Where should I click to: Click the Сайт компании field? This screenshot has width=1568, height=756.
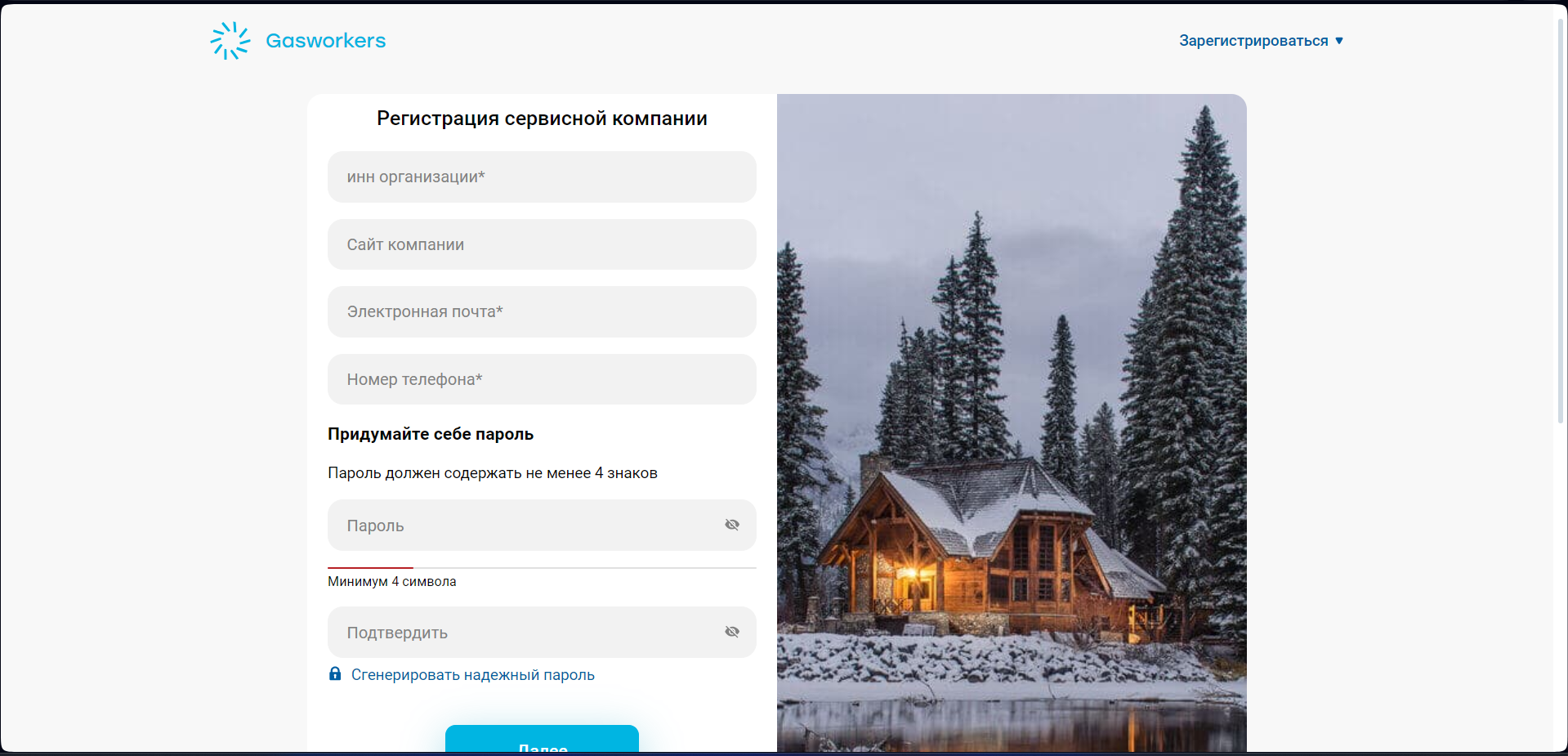(x=542, y=244)
